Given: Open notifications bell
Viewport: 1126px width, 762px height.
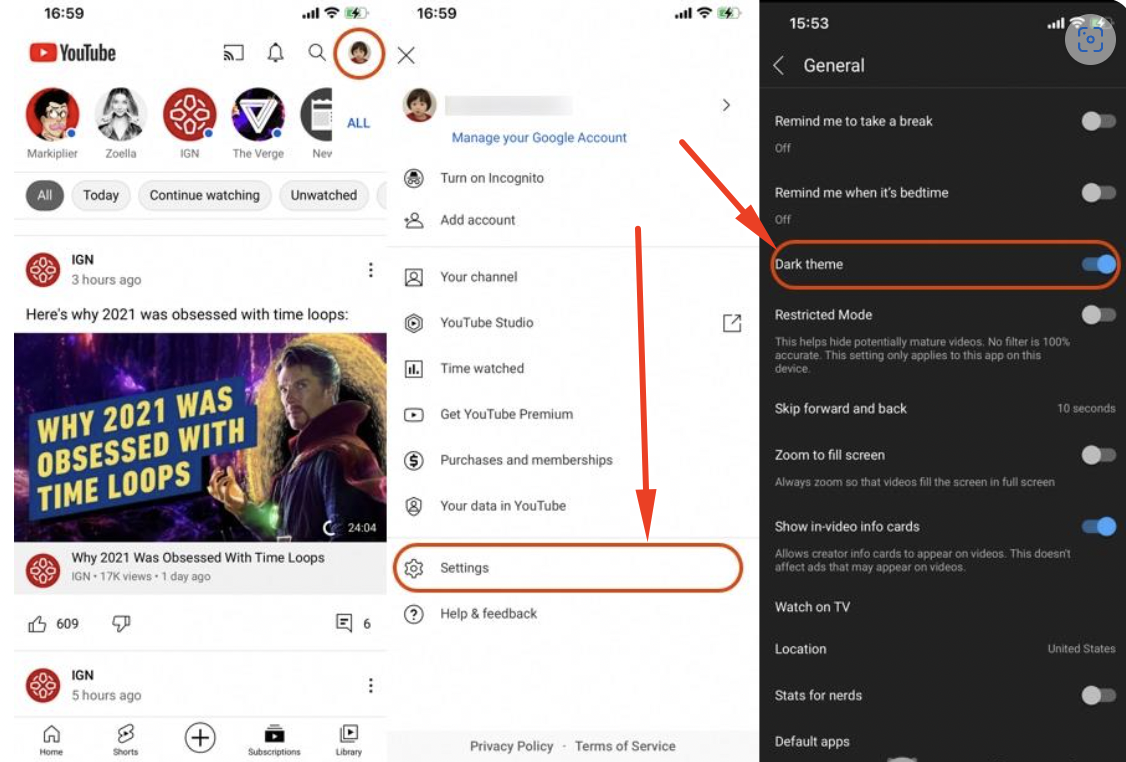Looking at the screenshot, I should point(276,52).
